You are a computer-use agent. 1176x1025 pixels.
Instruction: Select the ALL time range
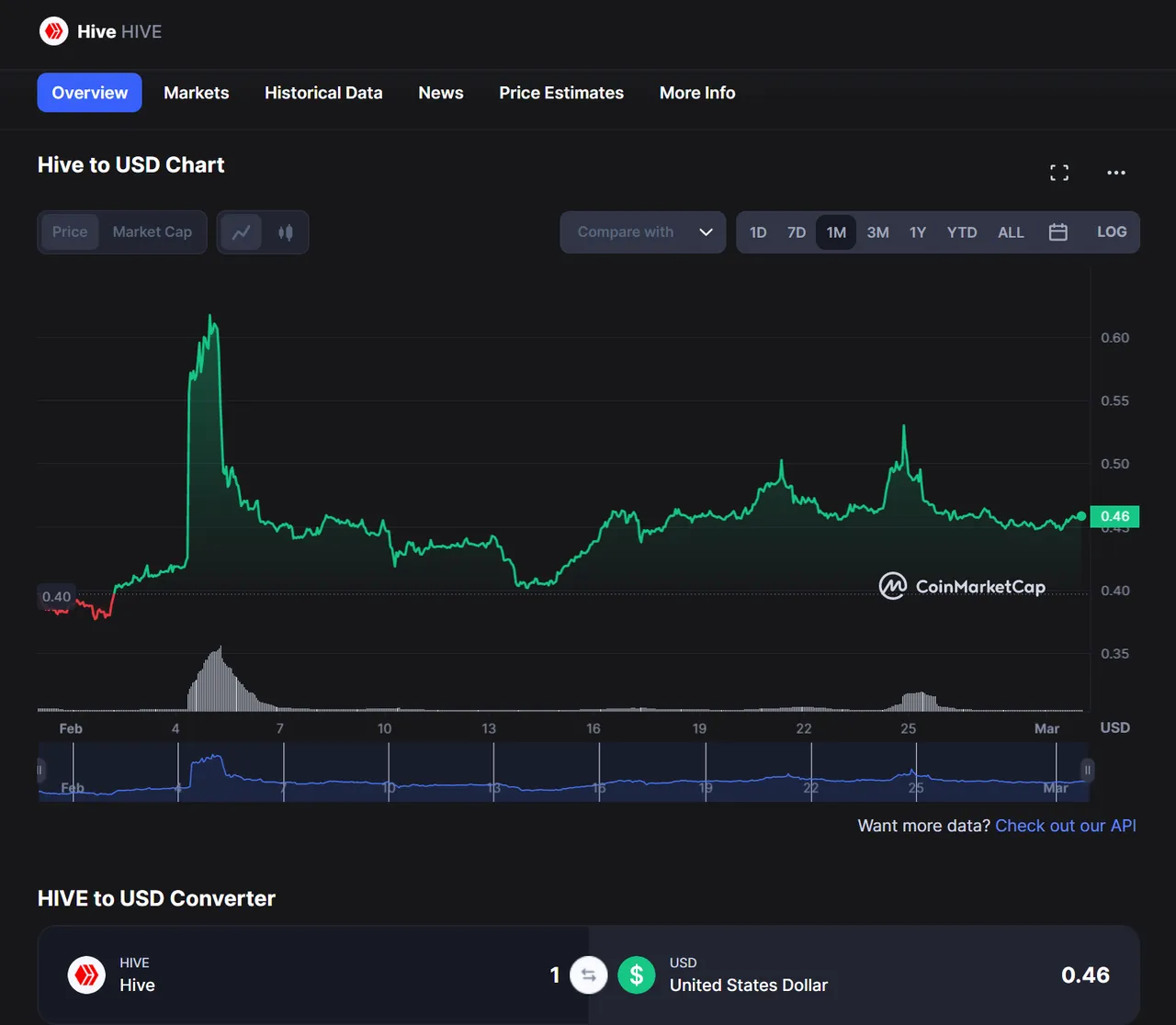pos(1011,232)
